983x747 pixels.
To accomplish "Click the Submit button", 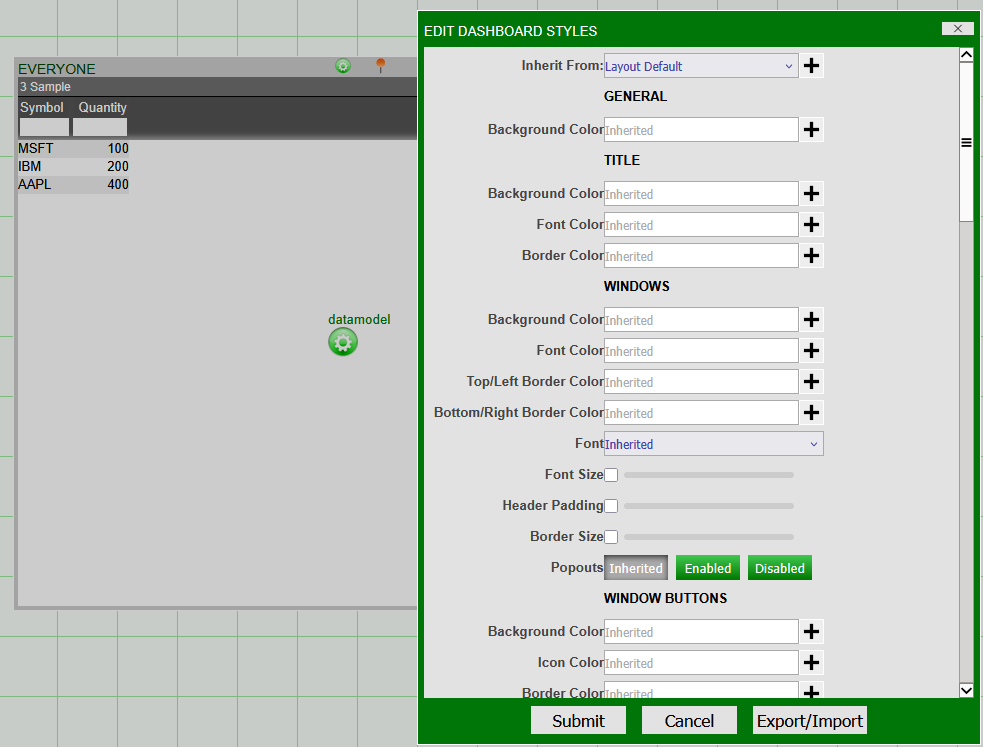I will coord(578,721).
